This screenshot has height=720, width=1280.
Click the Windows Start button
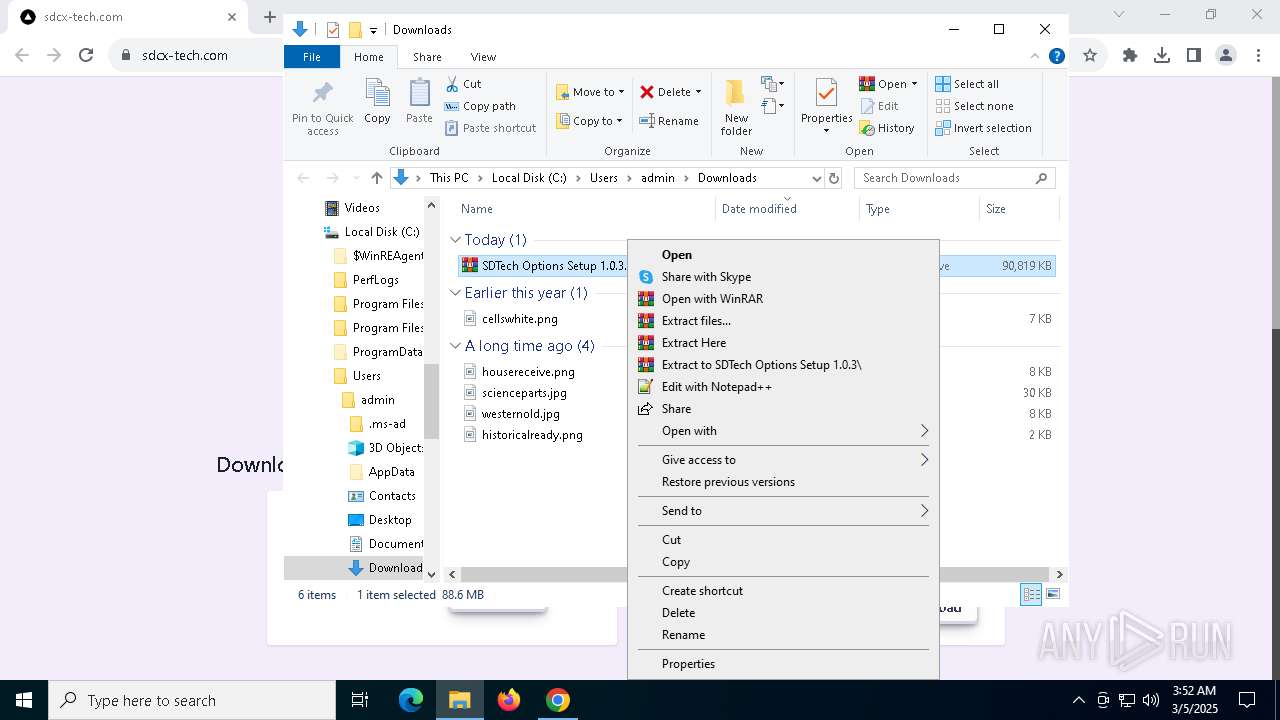(x=23, y=700)
